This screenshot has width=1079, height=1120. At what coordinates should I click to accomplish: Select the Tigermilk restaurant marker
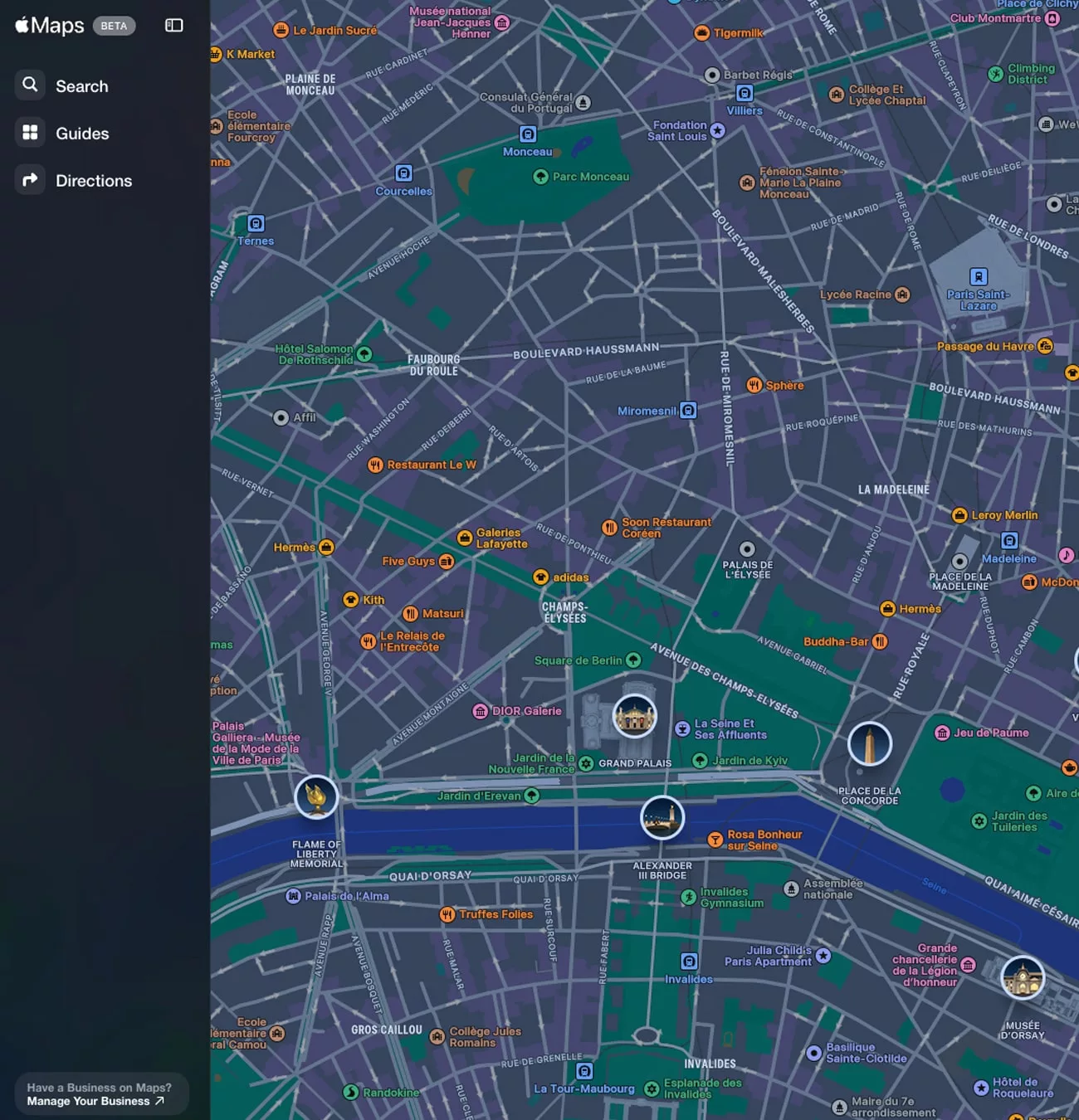pos(701,33)
